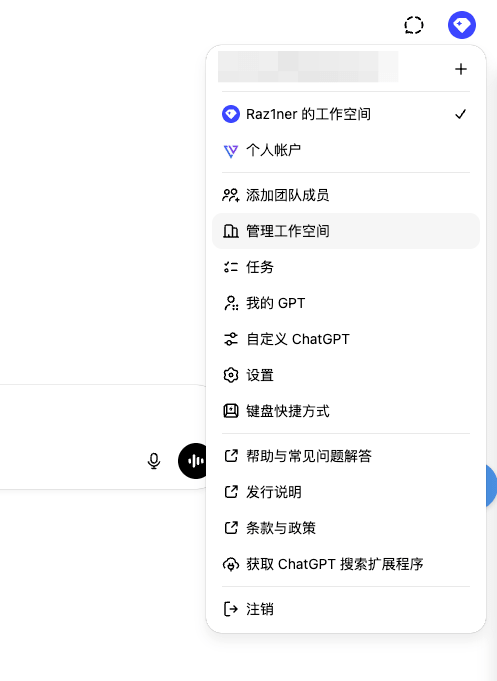Choose 自定义 ChatGPT option
This screenshot has width=497, height=681.
click(346, 339)
